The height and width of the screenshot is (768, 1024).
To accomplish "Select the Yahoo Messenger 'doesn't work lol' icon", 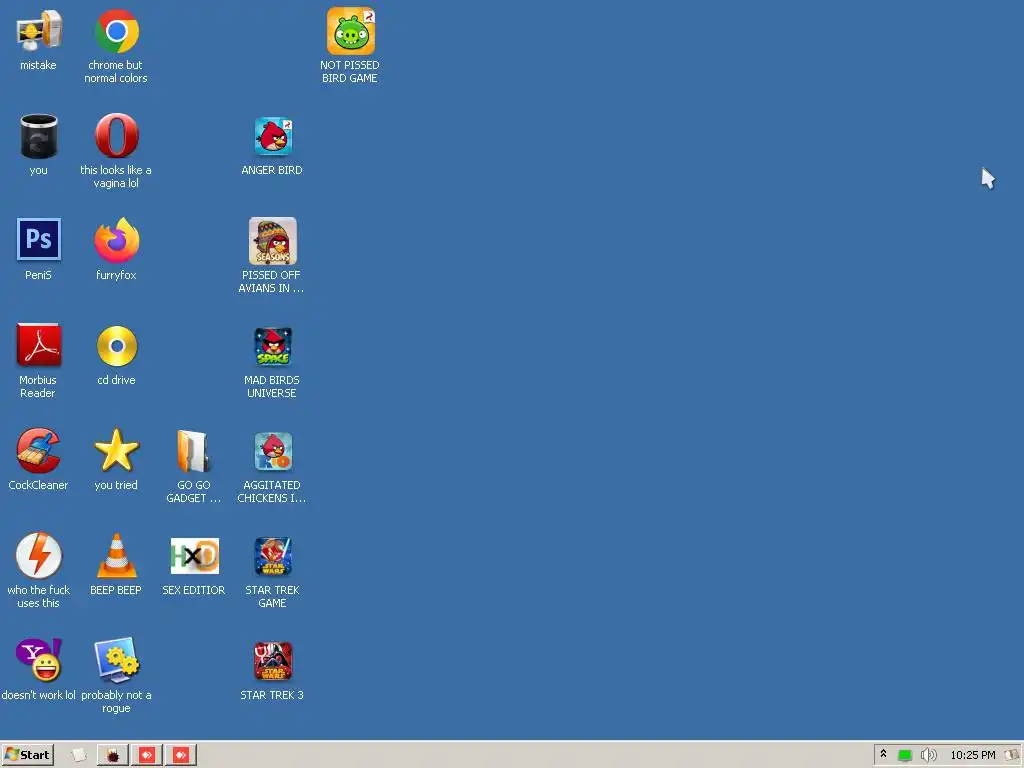I will pos(39,660).
